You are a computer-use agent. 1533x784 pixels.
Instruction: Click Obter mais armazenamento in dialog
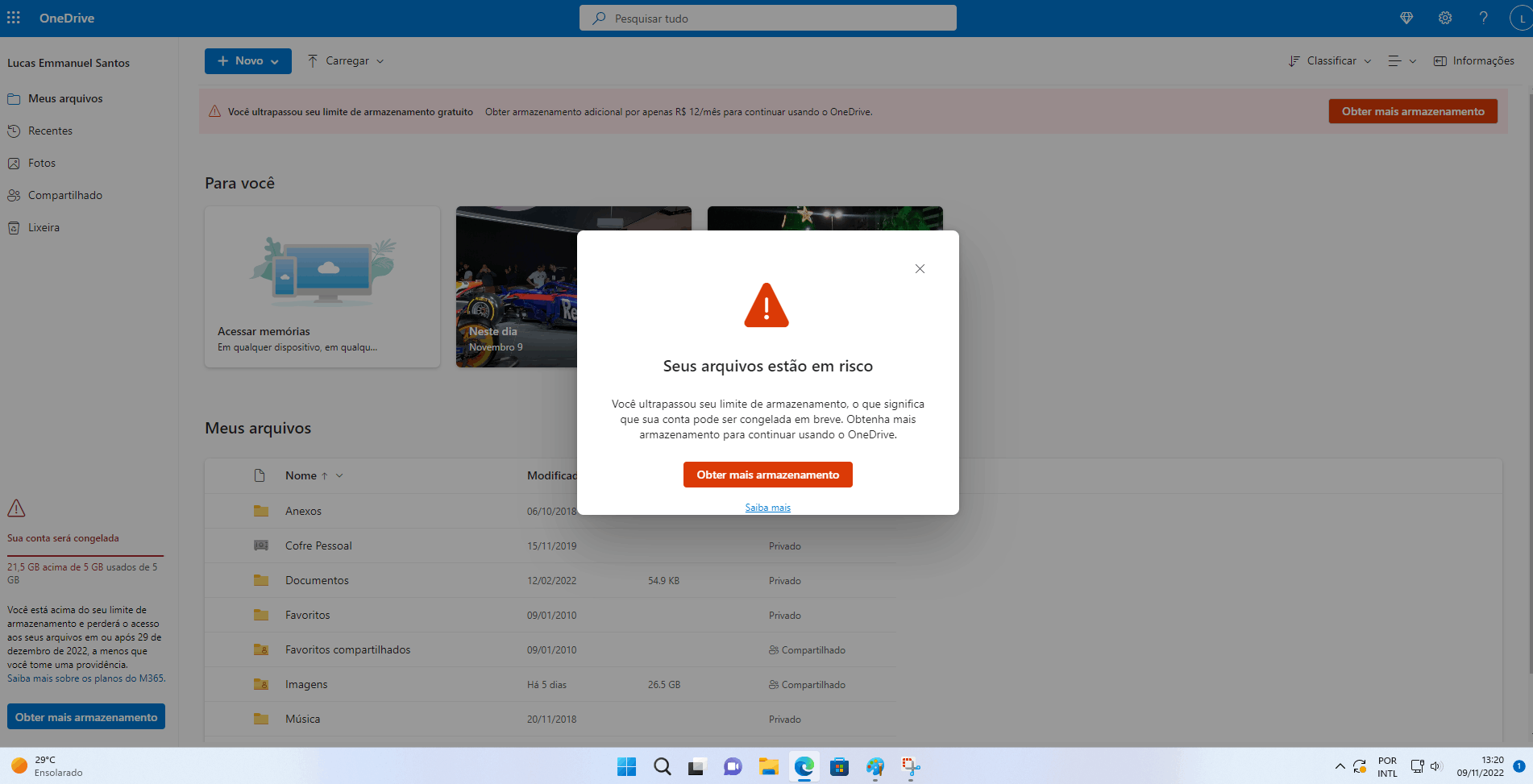768,475
